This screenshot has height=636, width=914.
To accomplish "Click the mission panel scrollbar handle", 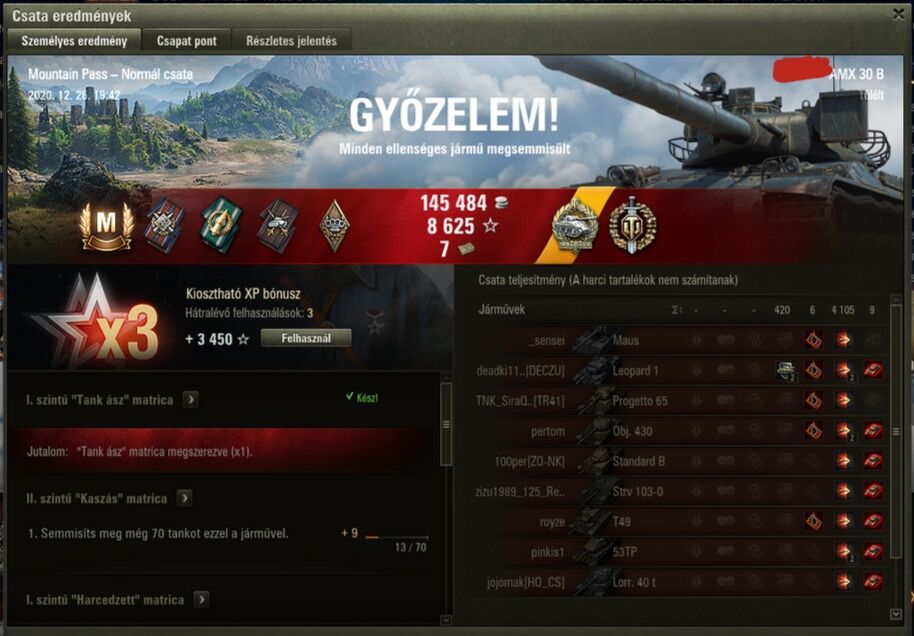I will [446, 424].
